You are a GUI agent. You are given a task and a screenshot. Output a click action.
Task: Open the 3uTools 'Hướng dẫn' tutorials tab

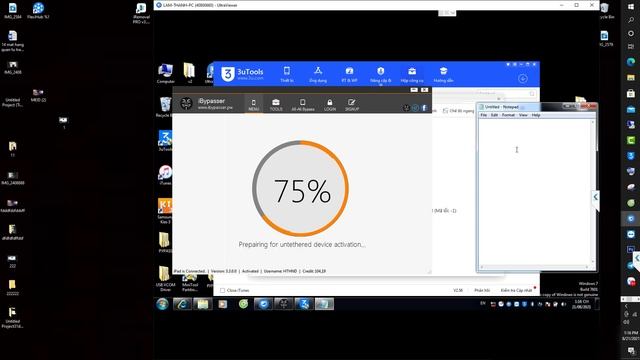[x=443, y=75]
